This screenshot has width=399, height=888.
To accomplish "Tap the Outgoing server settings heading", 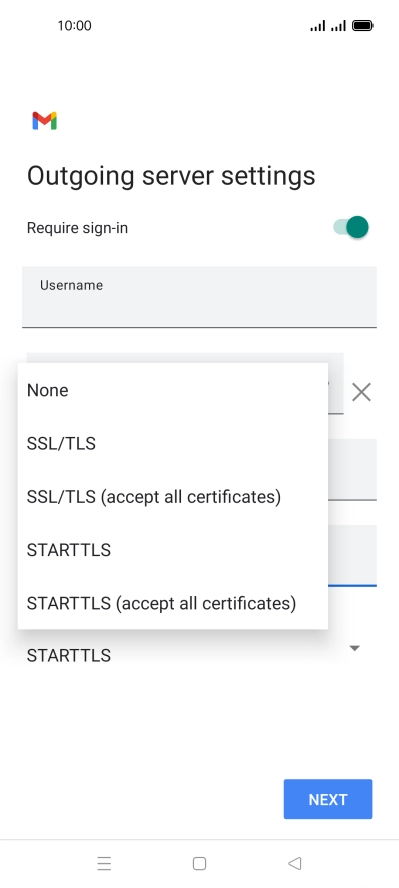I will (171, 176).
